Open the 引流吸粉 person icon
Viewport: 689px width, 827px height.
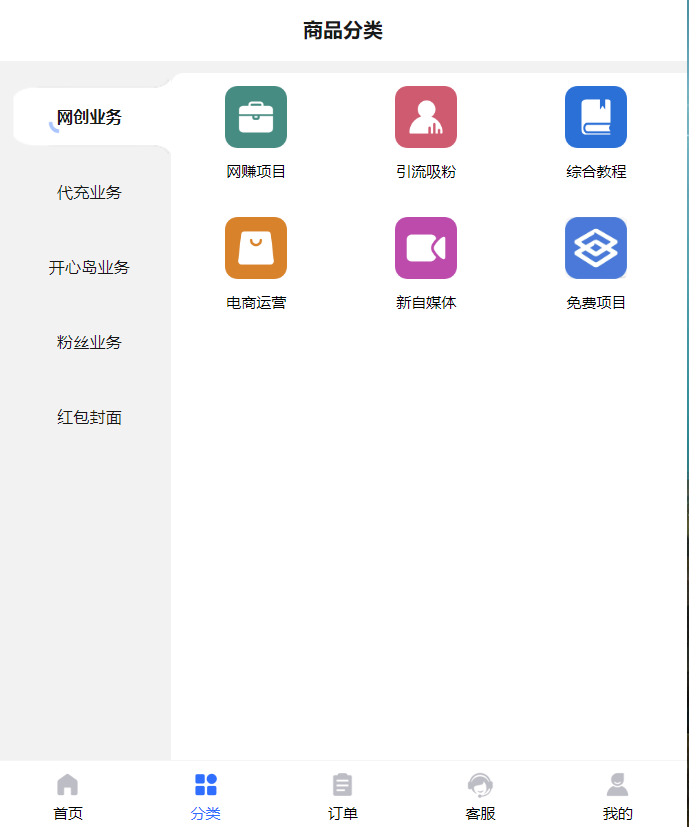(x=426, y=117)
